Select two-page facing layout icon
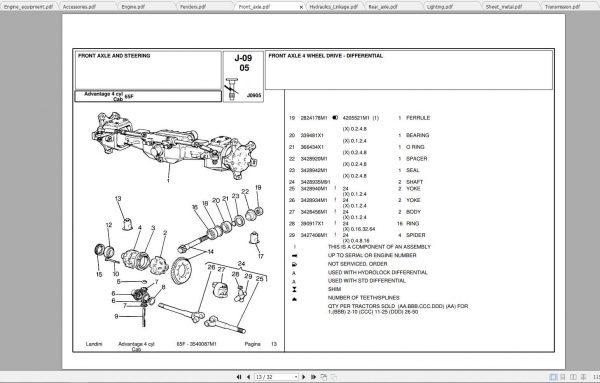The width and height of the screenshot is (600, 383). [573, 377]
